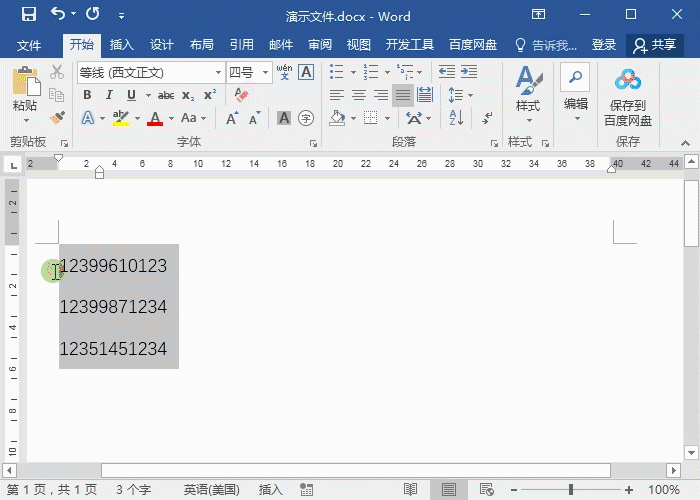Click the Cut scissors icon

(57, 72)
